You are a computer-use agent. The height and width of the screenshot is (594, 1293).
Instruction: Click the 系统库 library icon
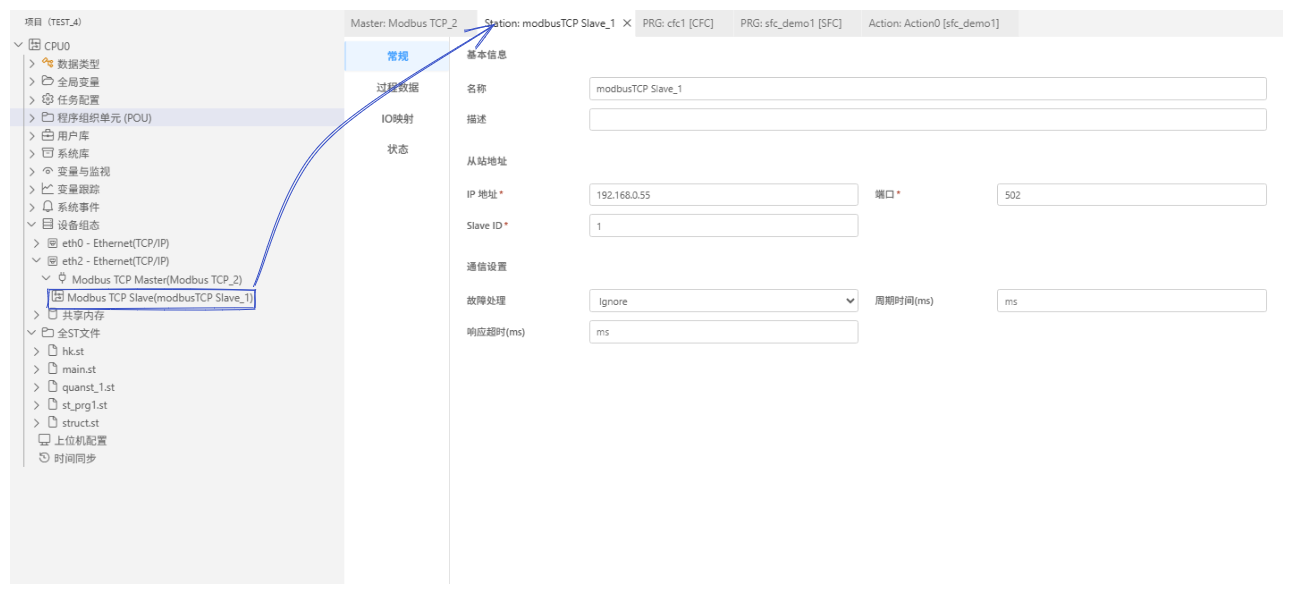[x=47, y=153]
